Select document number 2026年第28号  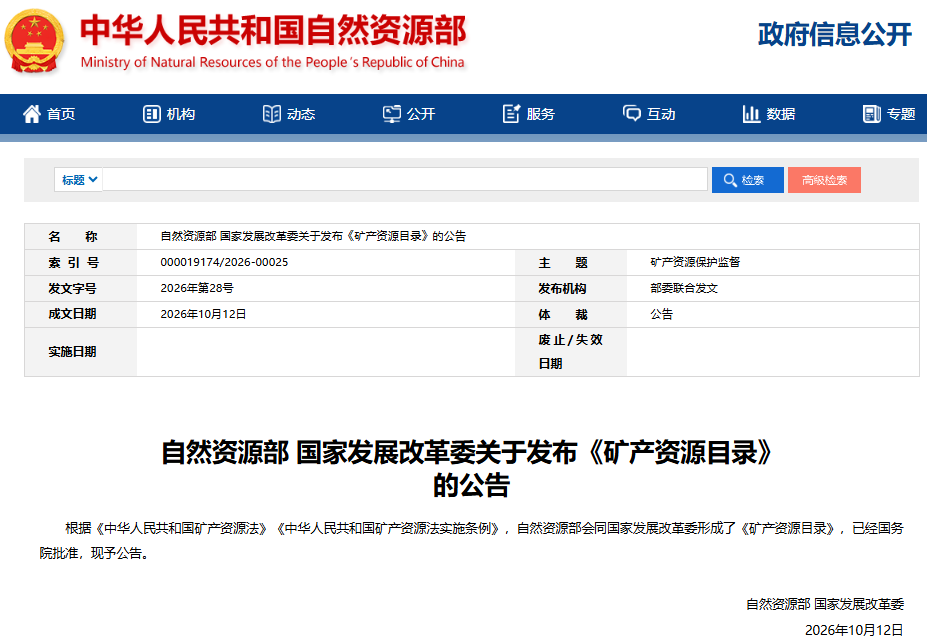197,288
